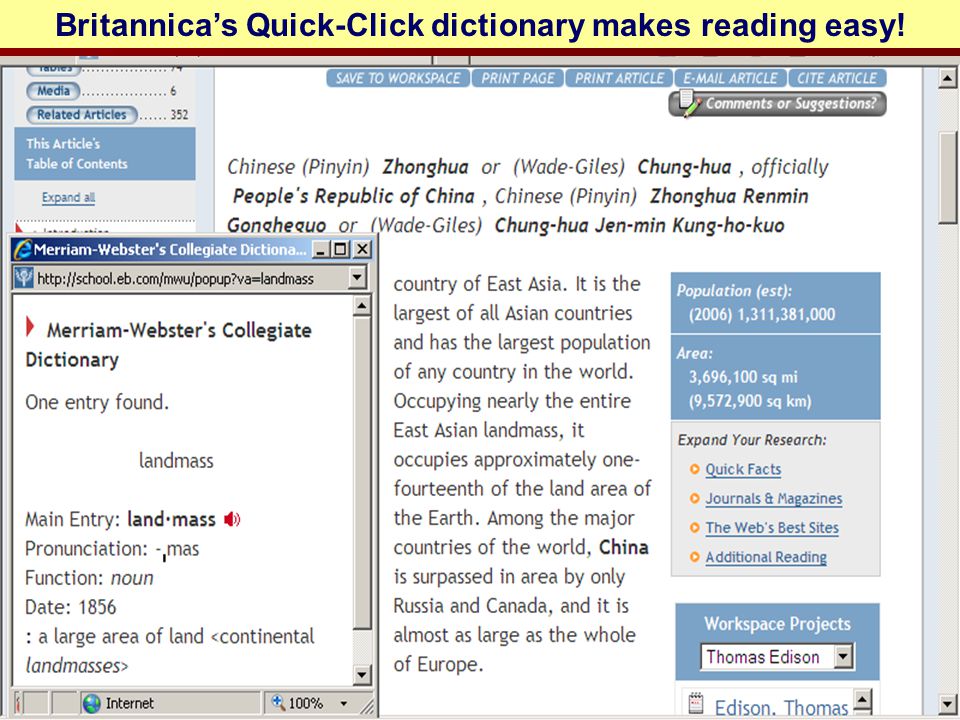Click scroll down arrow of main page scrollbar
The image size is (960, 720).
(947, 703)
